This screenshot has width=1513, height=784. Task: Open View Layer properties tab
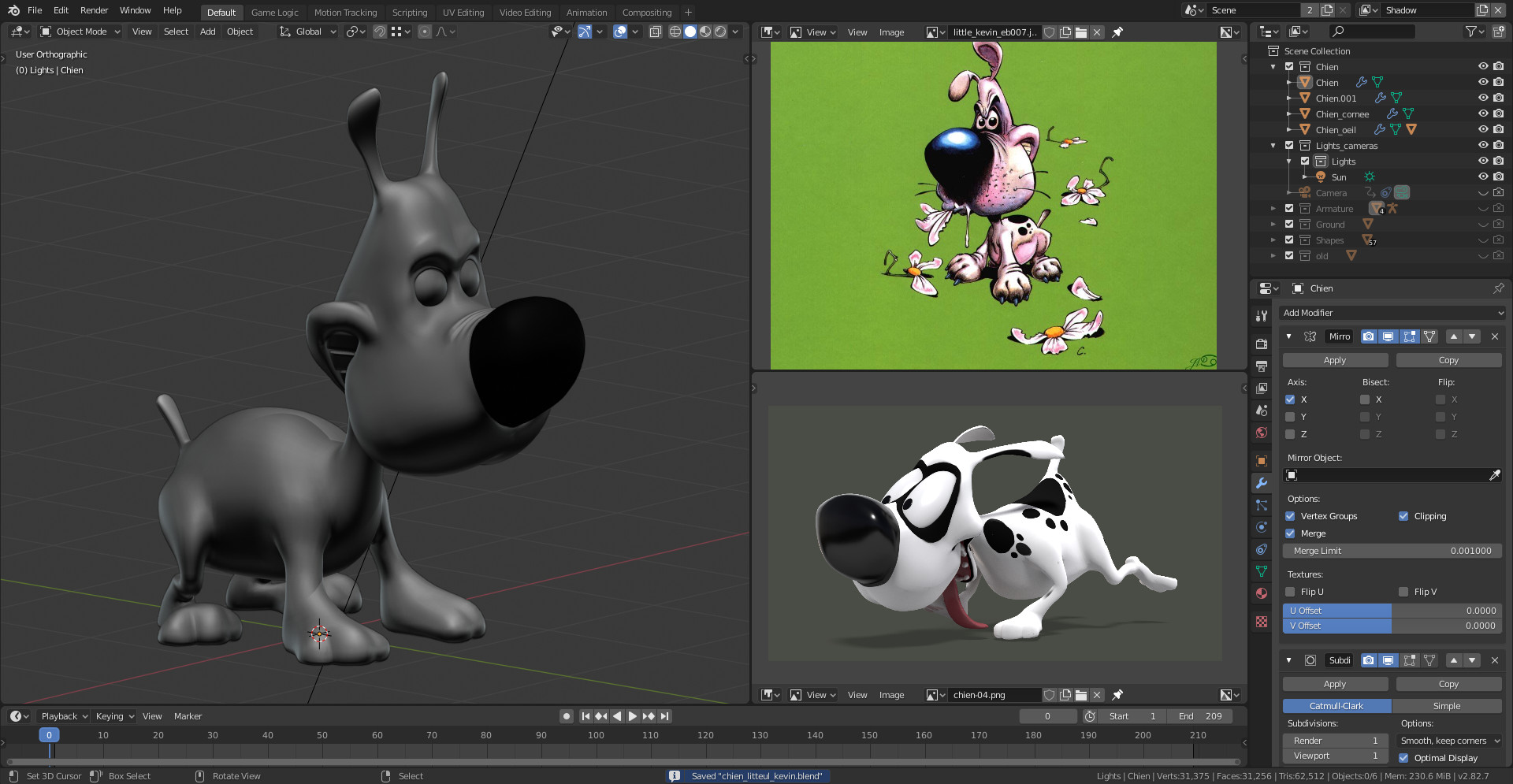[1262, 388]
